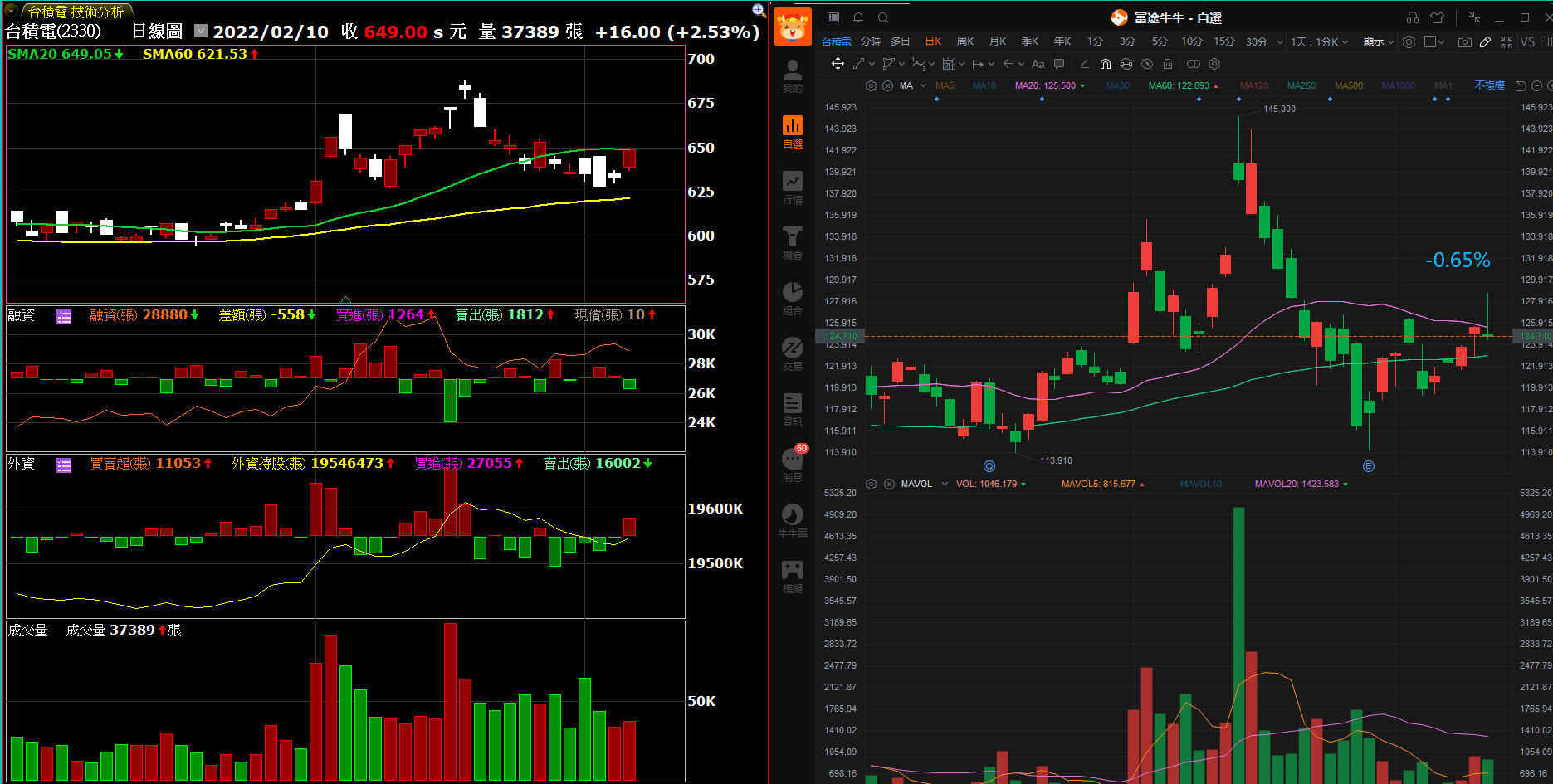This screenshot has width=1553, height=784.
Task: Toggle the MA120 line visibility
Action: pos(1255,85)
